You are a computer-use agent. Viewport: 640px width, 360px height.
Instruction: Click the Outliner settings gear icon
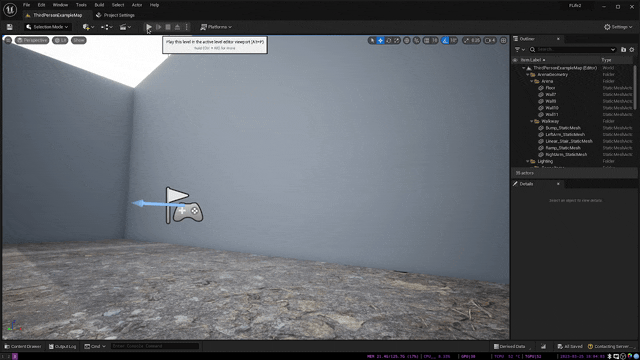click(632, 49)
